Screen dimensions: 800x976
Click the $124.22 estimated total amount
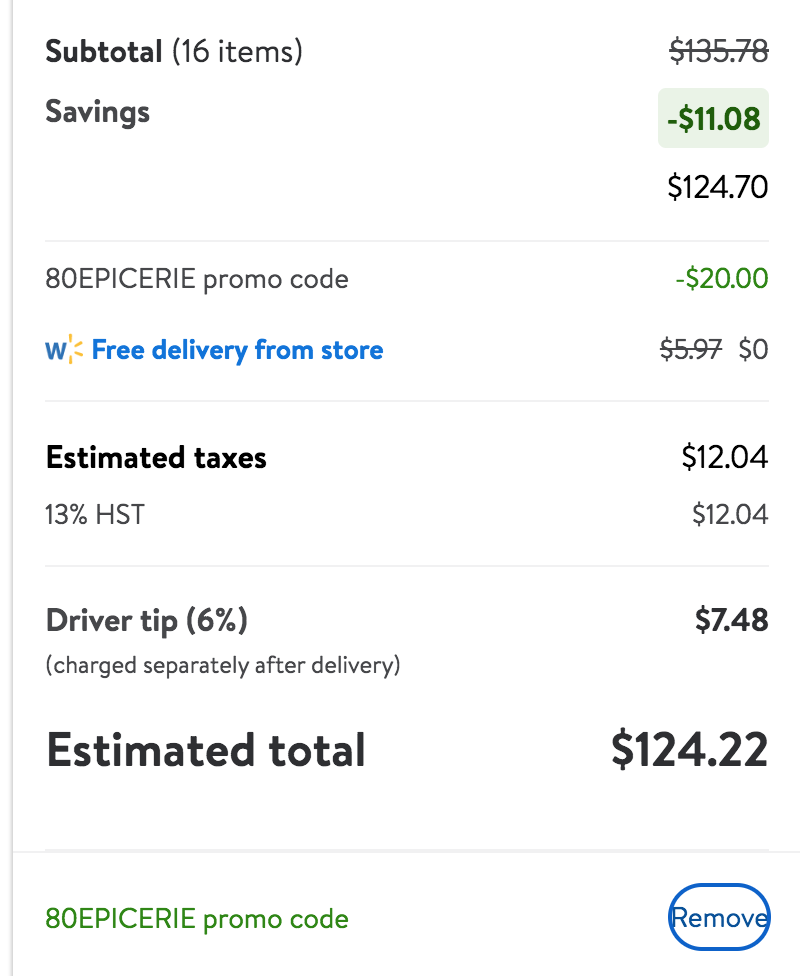coord(690,749)
